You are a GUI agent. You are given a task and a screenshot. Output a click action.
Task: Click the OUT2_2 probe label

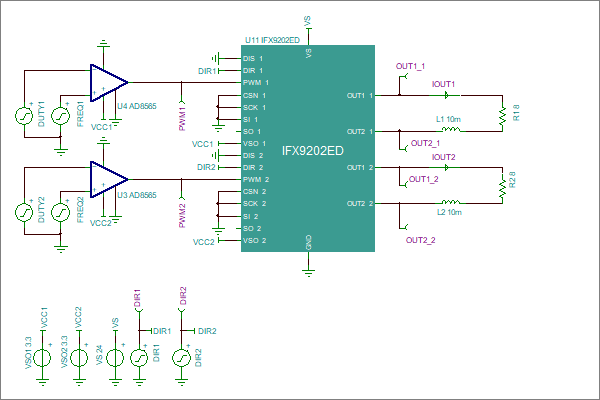pyautogui.click(x=421, y=240)
